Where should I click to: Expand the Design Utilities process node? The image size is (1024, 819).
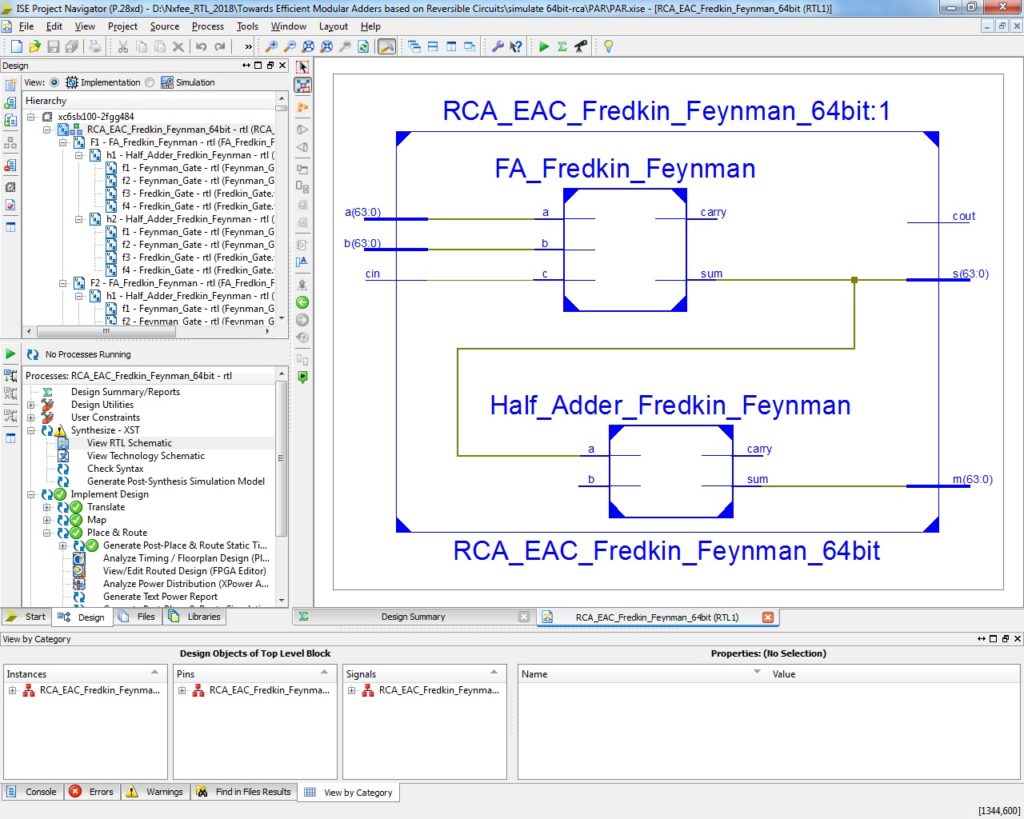[x=31, y=405]
